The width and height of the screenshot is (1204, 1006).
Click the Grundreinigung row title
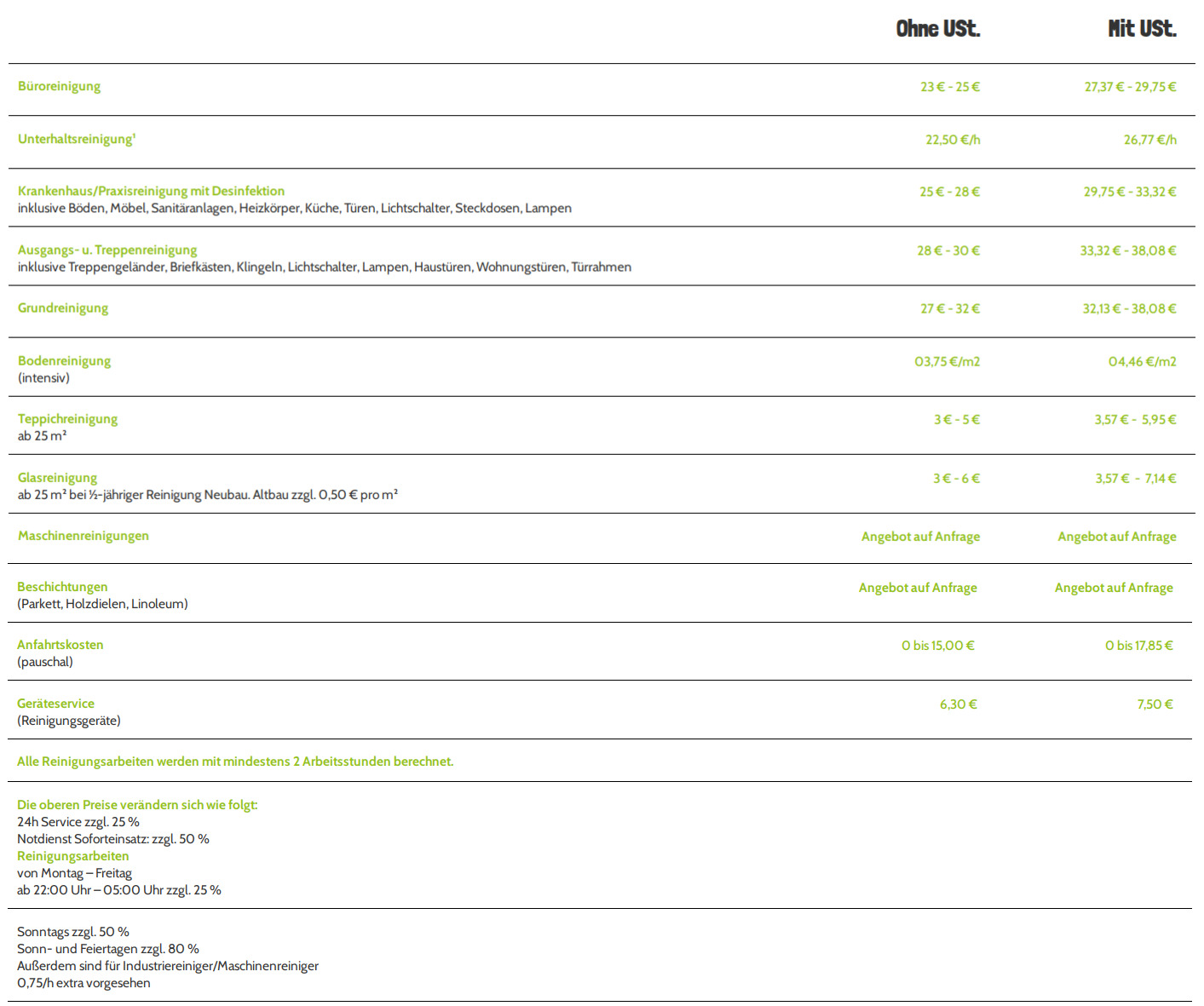[x=63, y=308]
